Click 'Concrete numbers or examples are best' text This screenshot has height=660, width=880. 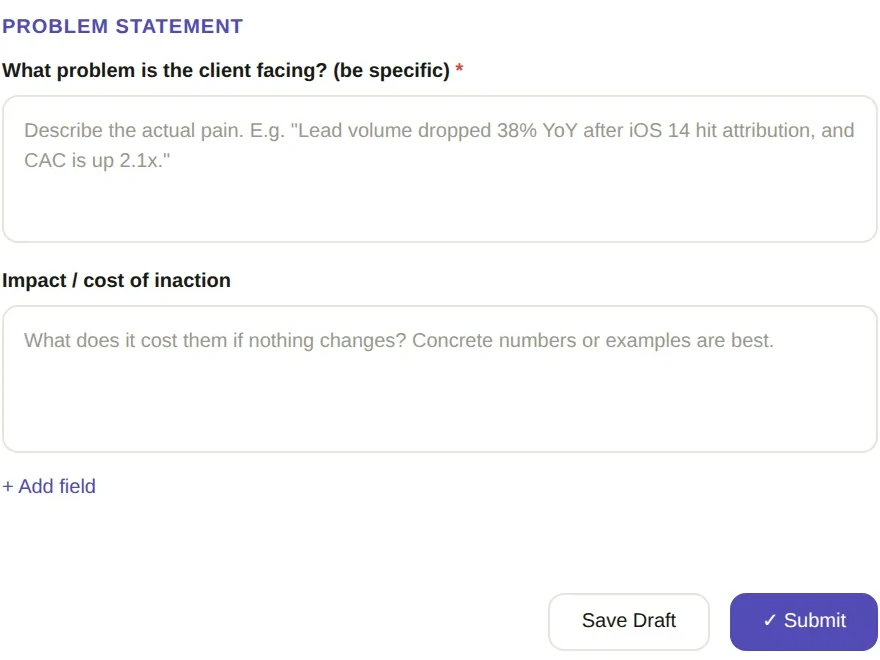pyautogui.click(x=593, y=340)
